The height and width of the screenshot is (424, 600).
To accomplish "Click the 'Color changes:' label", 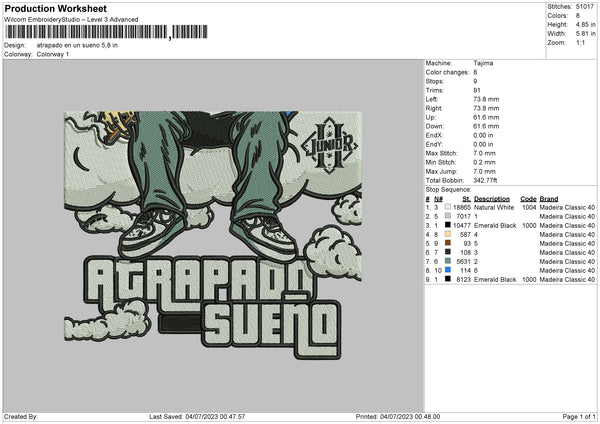I will tap(447, 72).
